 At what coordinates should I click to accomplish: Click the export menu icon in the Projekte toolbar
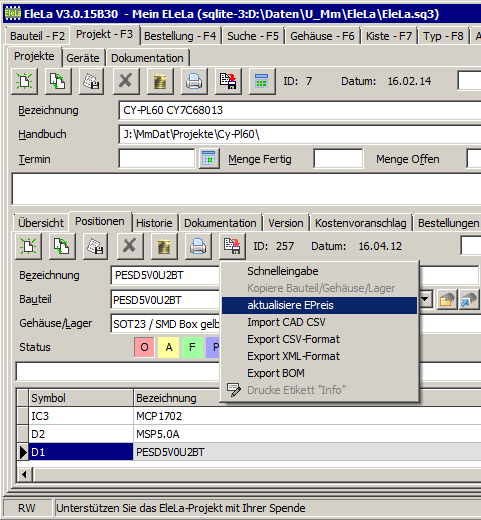(228, 81)
